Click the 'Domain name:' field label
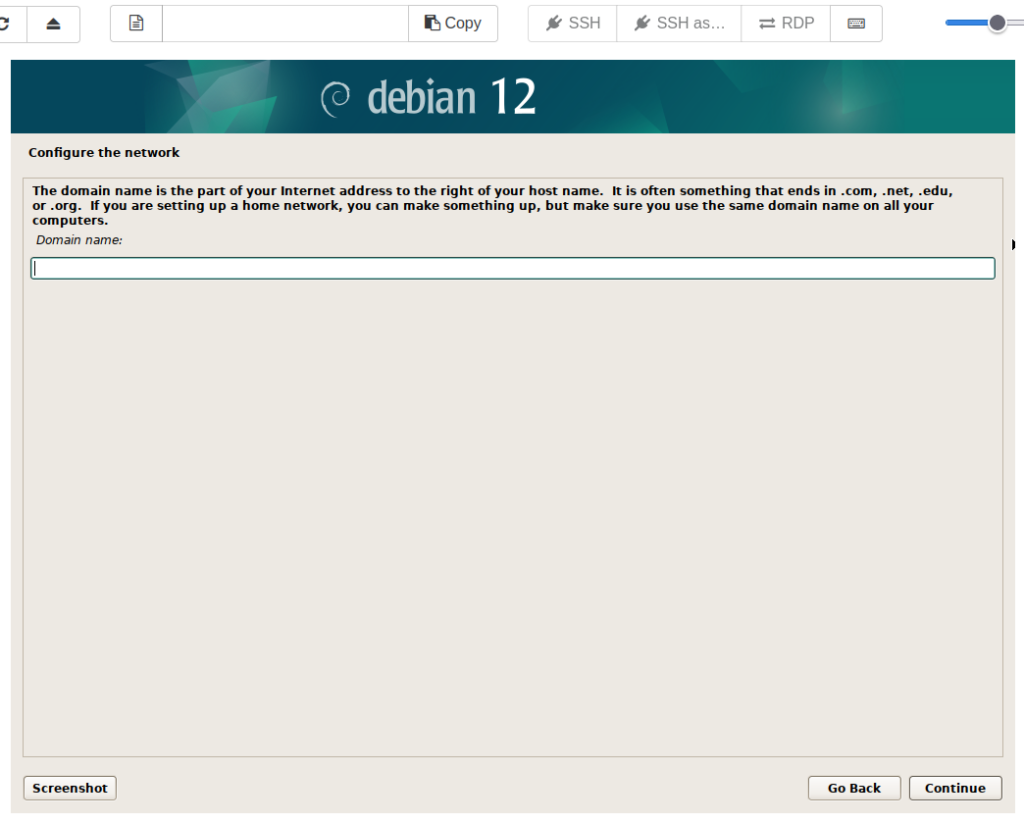The height and width of the screenshot is (823, 1024). coord(79,240)
